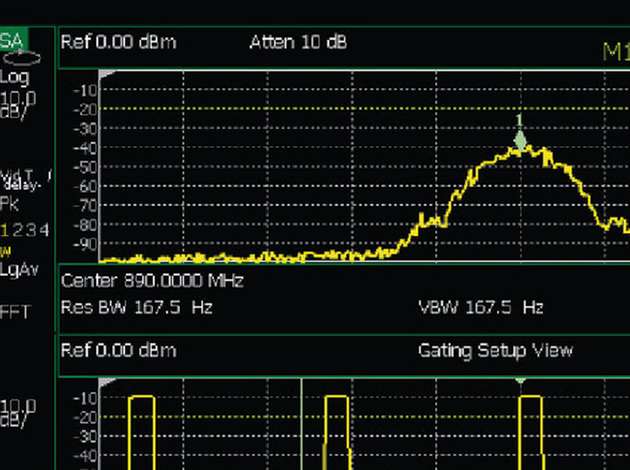Click the Log scale label
630x470 pixels.
coord(15,77)
